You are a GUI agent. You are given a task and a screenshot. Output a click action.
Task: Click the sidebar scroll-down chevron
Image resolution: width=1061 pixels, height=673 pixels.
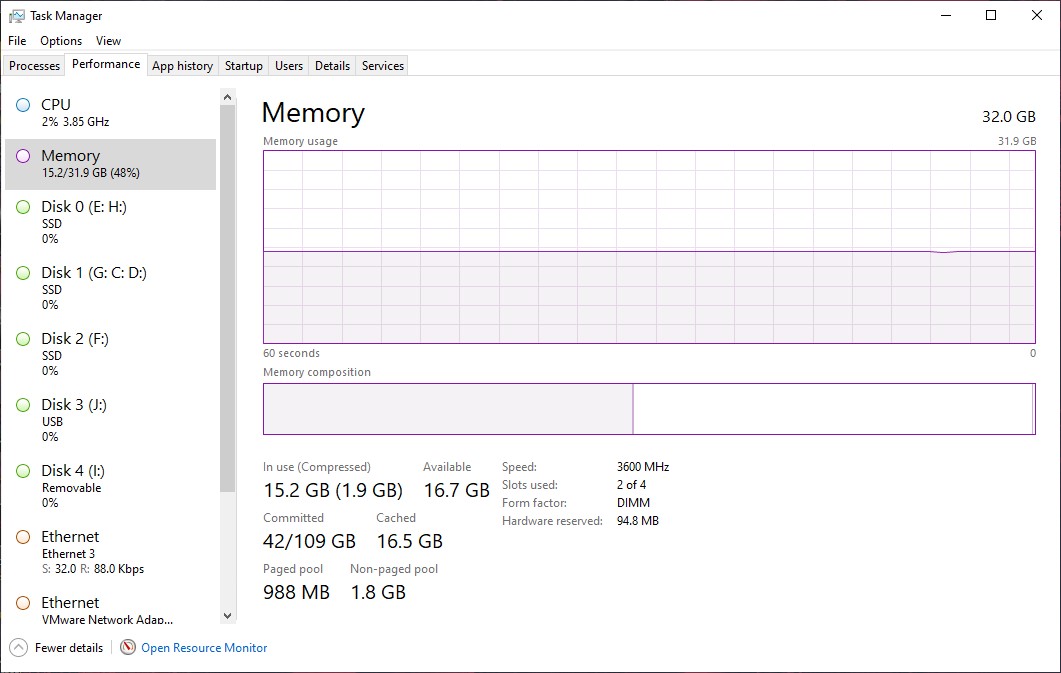pyautogui.click(x=228, y=616)
